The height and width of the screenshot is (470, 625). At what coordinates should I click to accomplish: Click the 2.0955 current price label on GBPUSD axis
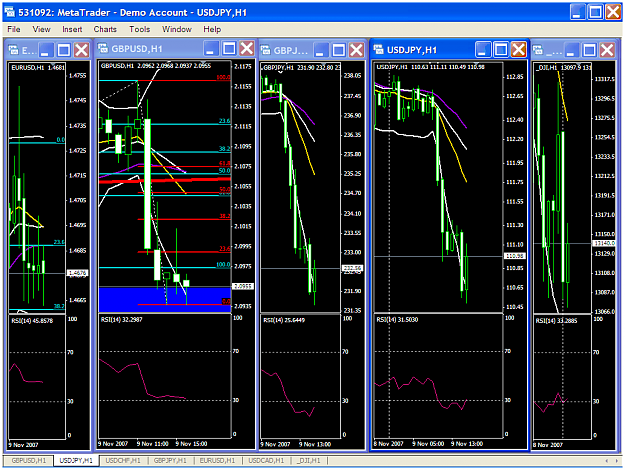242,286
